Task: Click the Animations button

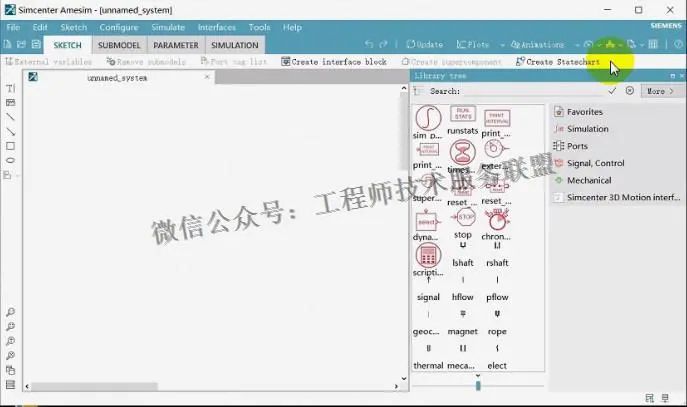Action: coord(538,45)
